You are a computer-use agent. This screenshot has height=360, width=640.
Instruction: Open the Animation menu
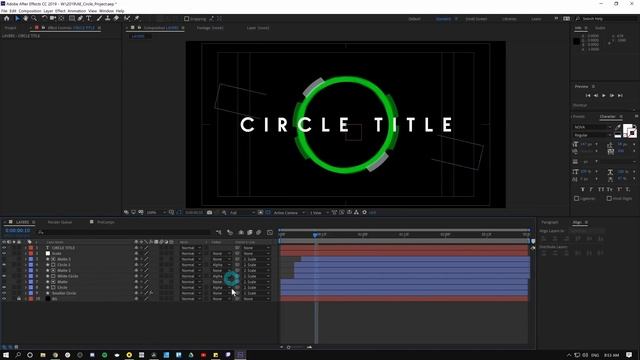76,11
